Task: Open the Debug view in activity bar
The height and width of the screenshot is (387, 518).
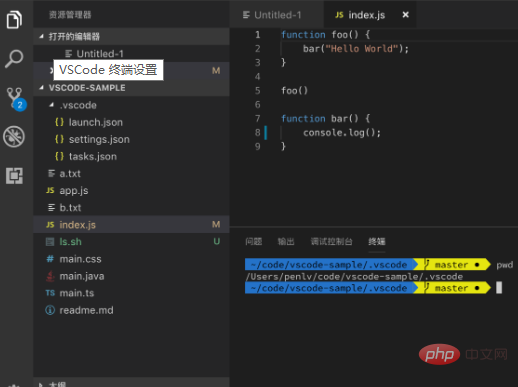Action: [x=14, y=136]
